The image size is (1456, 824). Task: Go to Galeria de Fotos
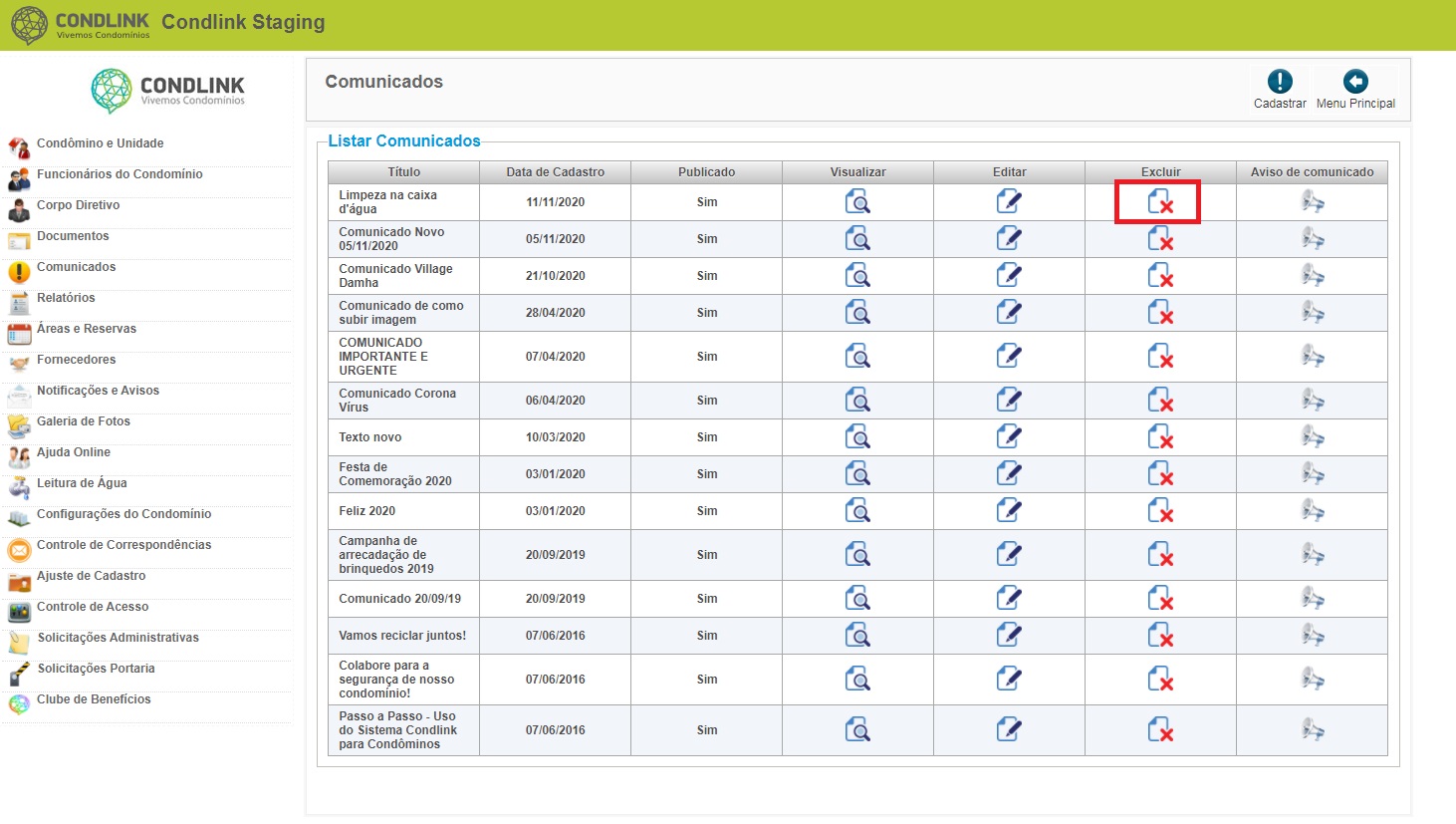pyautogui.click(x=84, y=421)
